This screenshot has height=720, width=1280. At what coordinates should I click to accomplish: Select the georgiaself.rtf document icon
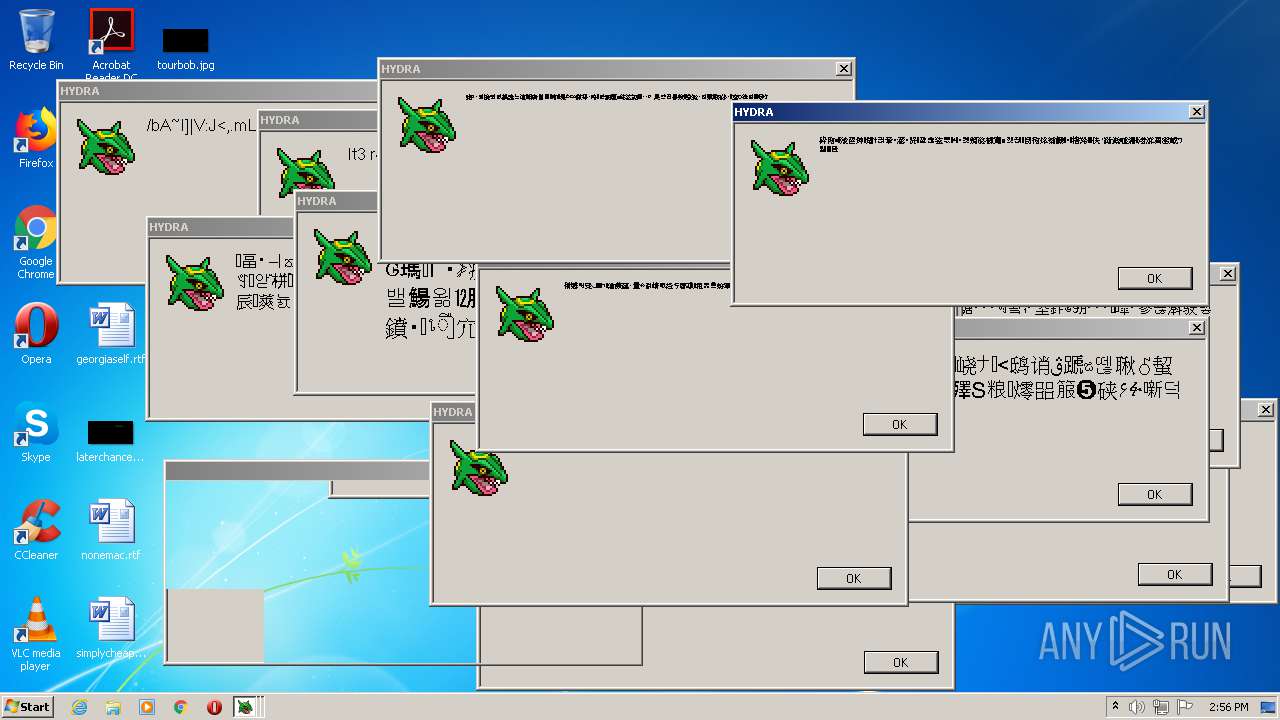(x=111, y=334)
